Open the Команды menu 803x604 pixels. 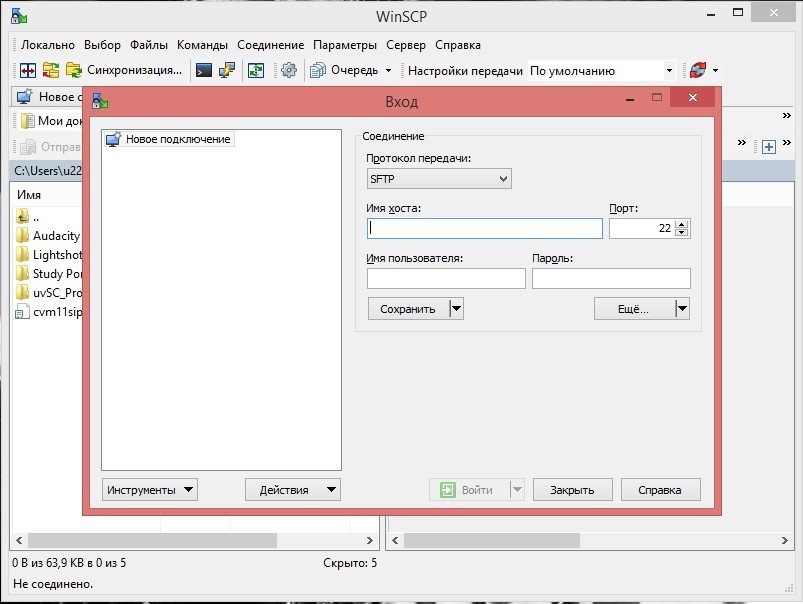202,45
